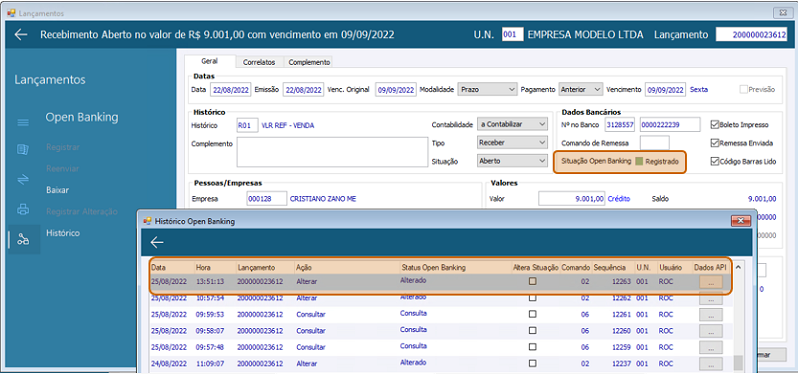The width and height of the screenshot is (798, 374).
Task: Open the Modalidade dropdown
Action: (487, 89)
